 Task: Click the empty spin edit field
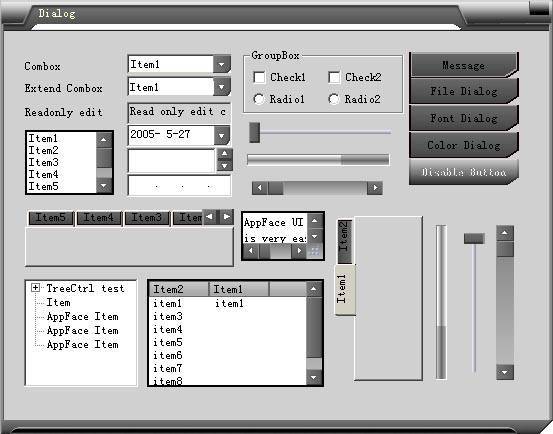pyautogui.click(x=171, y=161)
